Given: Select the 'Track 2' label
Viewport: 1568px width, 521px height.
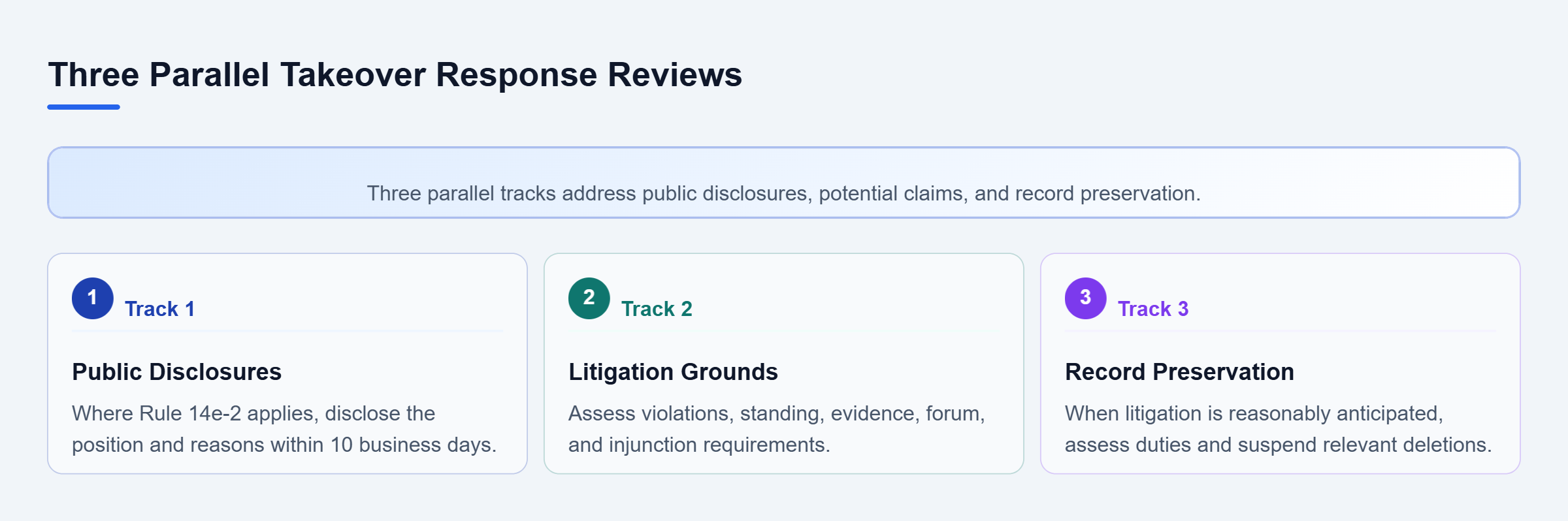Looking at the screenshot, I should [x=657, y=309].
